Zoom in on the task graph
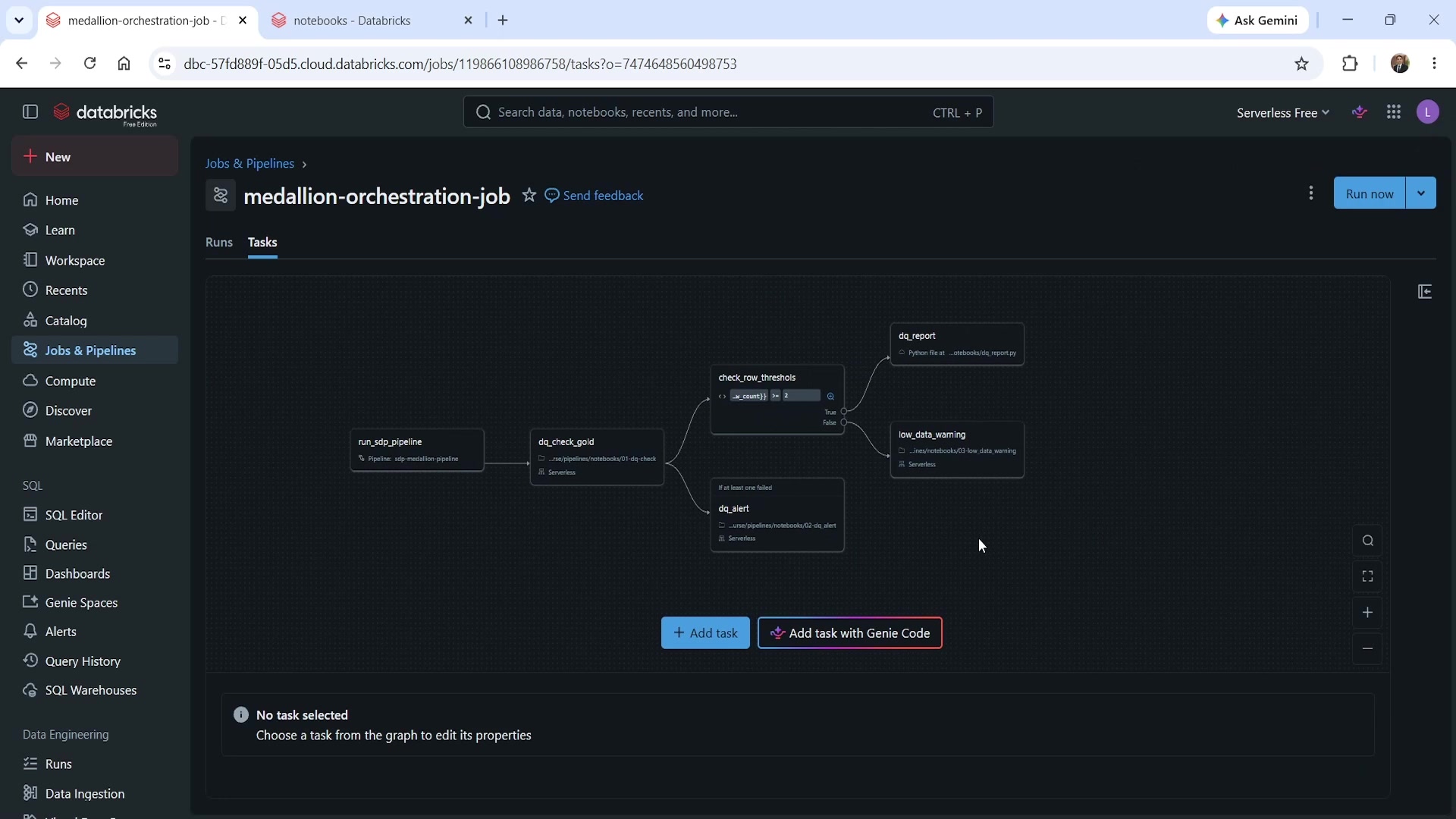Viewport: 1456px width, 819px height. tap(1368, 613)
